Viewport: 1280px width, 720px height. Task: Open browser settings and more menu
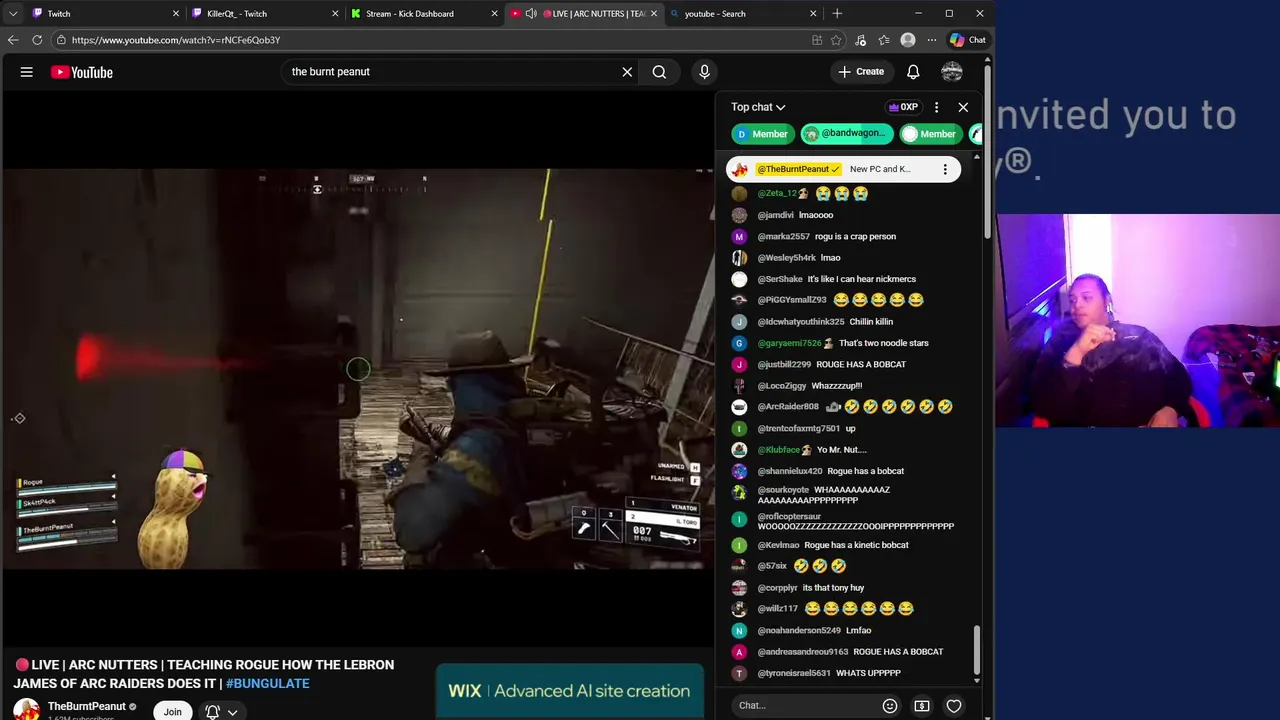click(932, 40)
